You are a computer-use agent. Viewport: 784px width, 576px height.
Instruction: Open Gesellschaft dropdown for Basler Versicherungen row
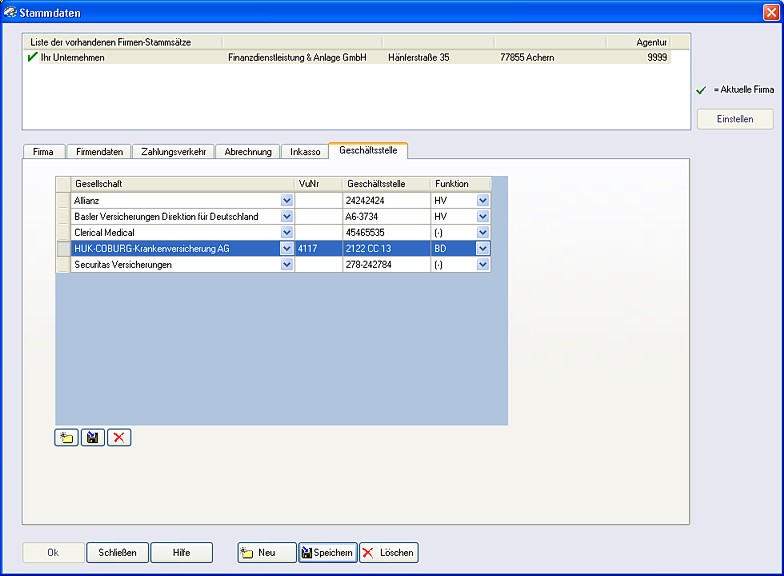pyautogui.click(x=287, y=217)
